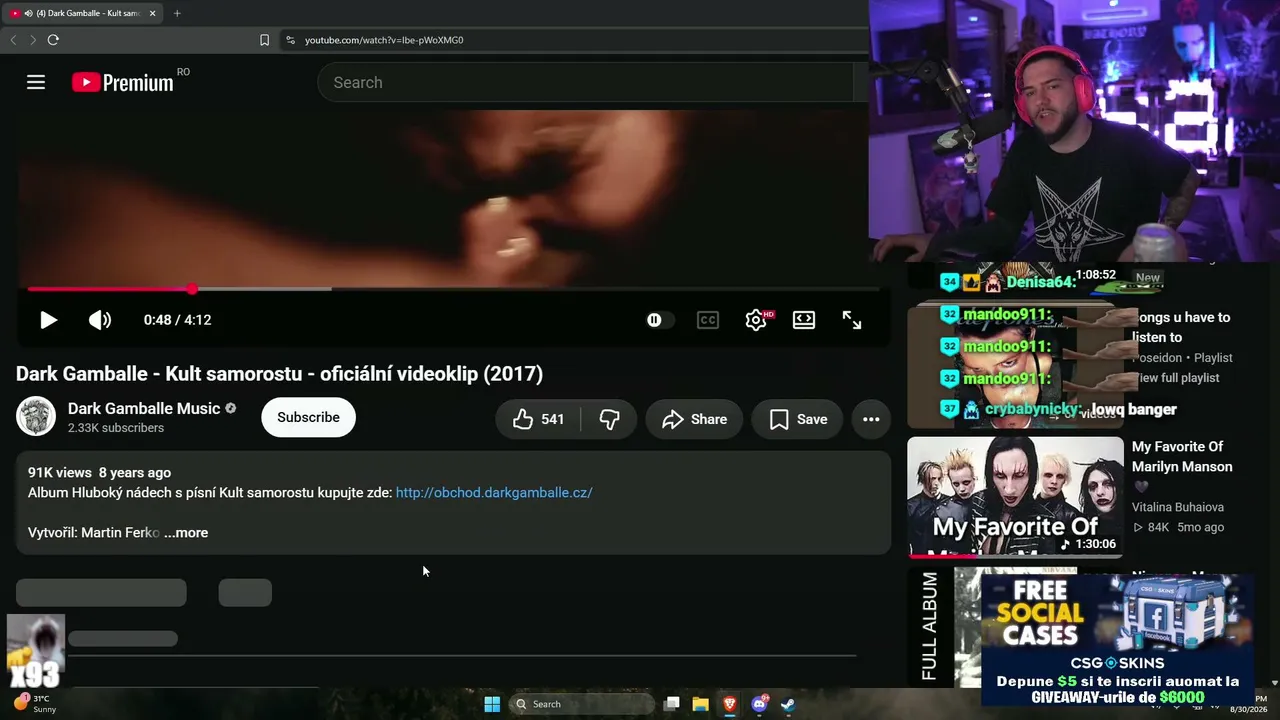This screenshot has width=1280, height=720.
Task: Like the video with 541 likes
Action: (x=538, y=419)
